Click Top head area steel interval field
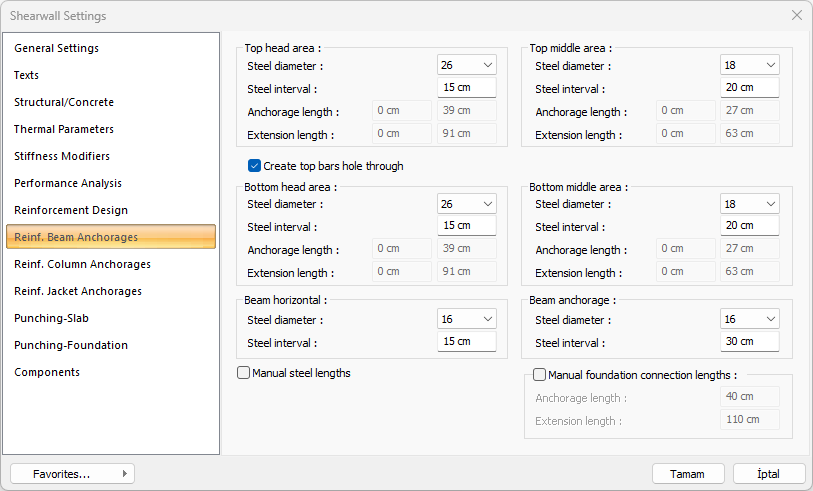This screenshot has width=813, height=491. [467, 88]
